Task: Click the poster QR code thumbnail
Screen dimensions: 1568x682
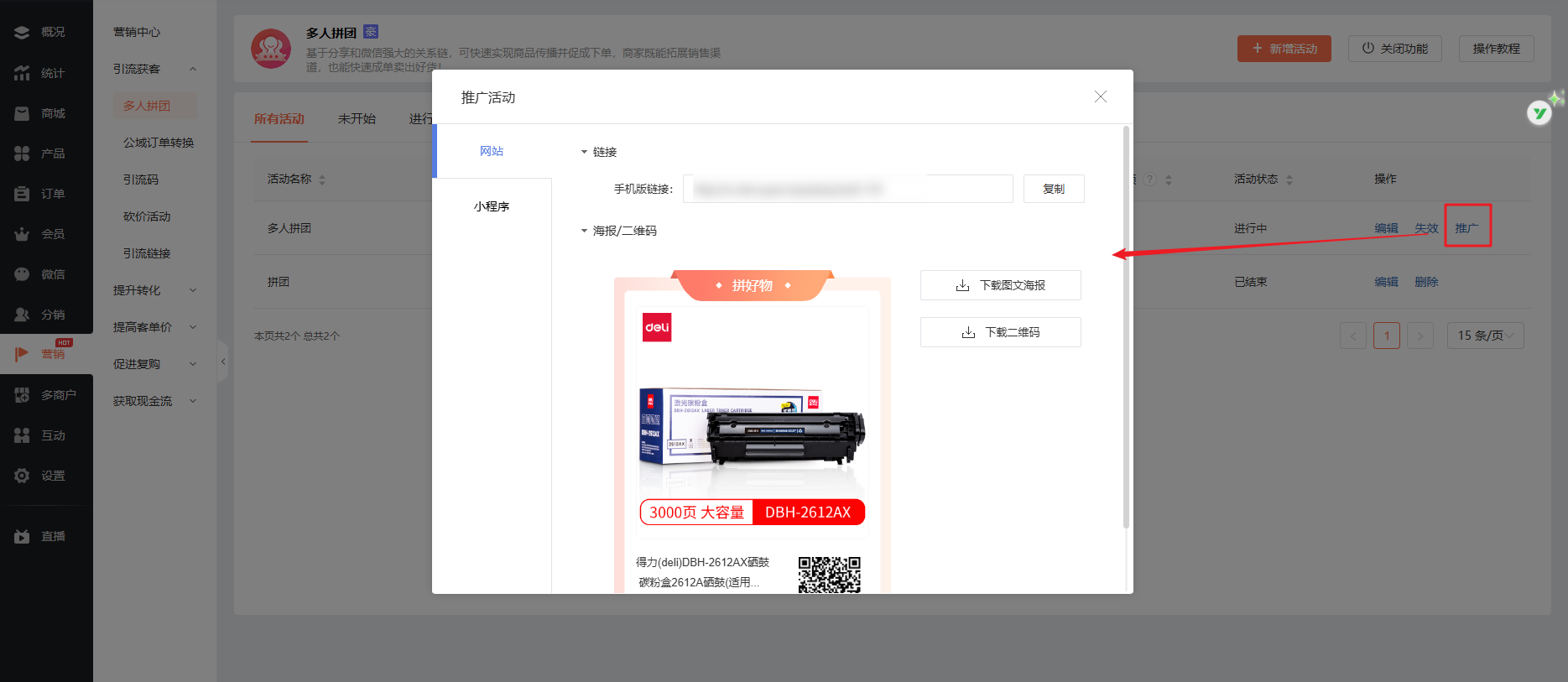Action: click(x=829, y=575)
